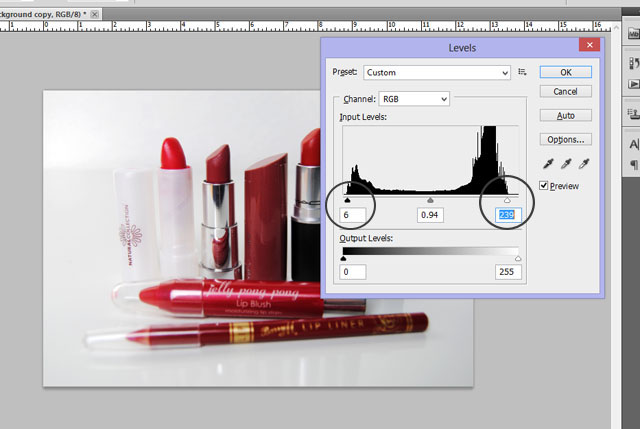
Task: Click the Auto levels button
Action: (566, 116)
